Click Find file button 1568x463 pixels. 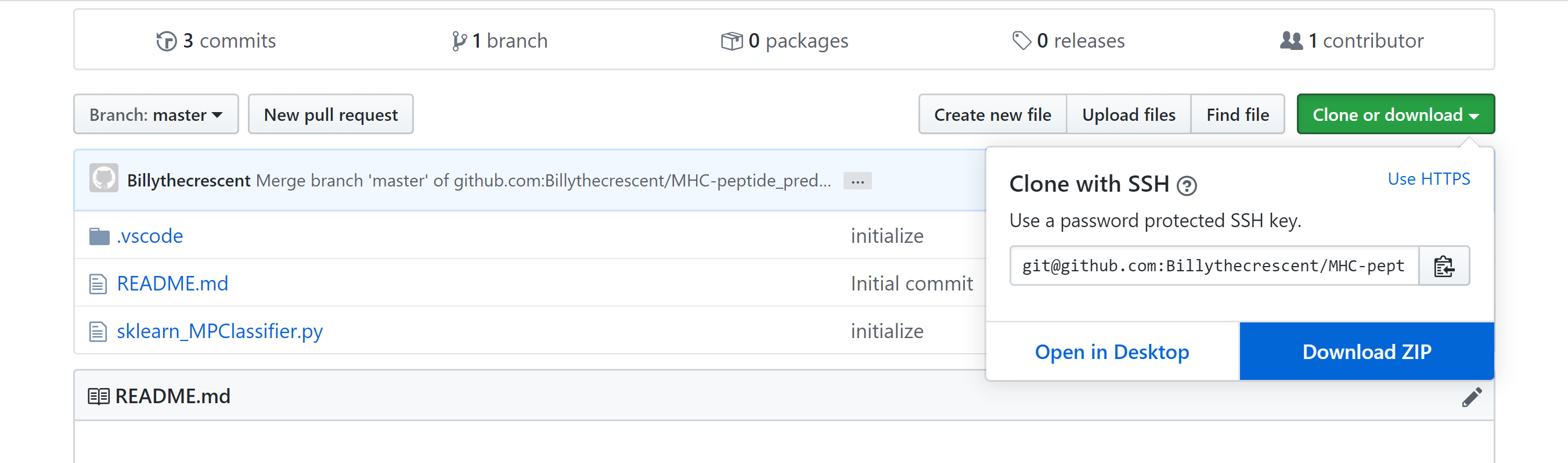pyautogui.click(x=1238, y=114)
